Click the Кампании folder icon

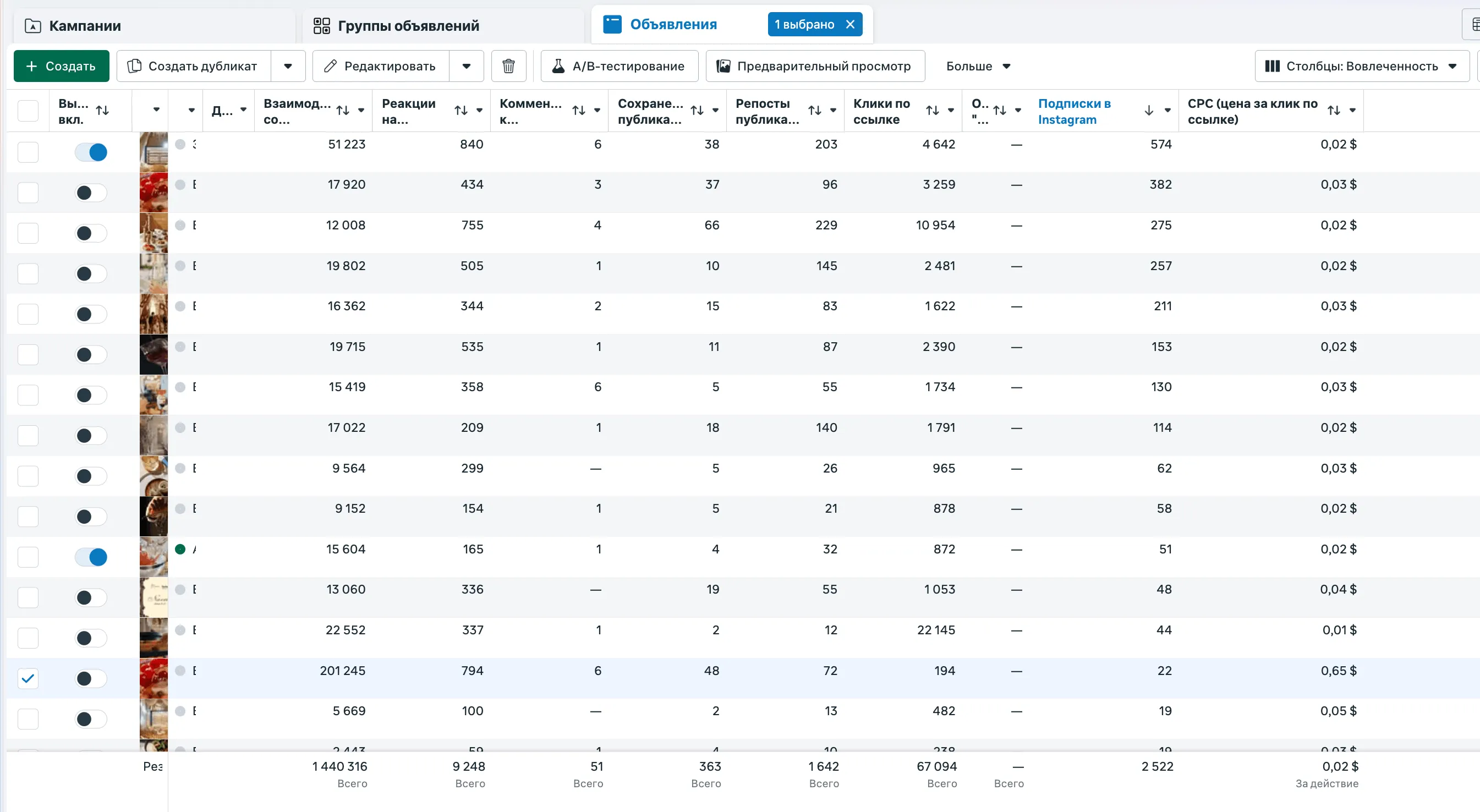pyautogui.click(x=33, y=26)
